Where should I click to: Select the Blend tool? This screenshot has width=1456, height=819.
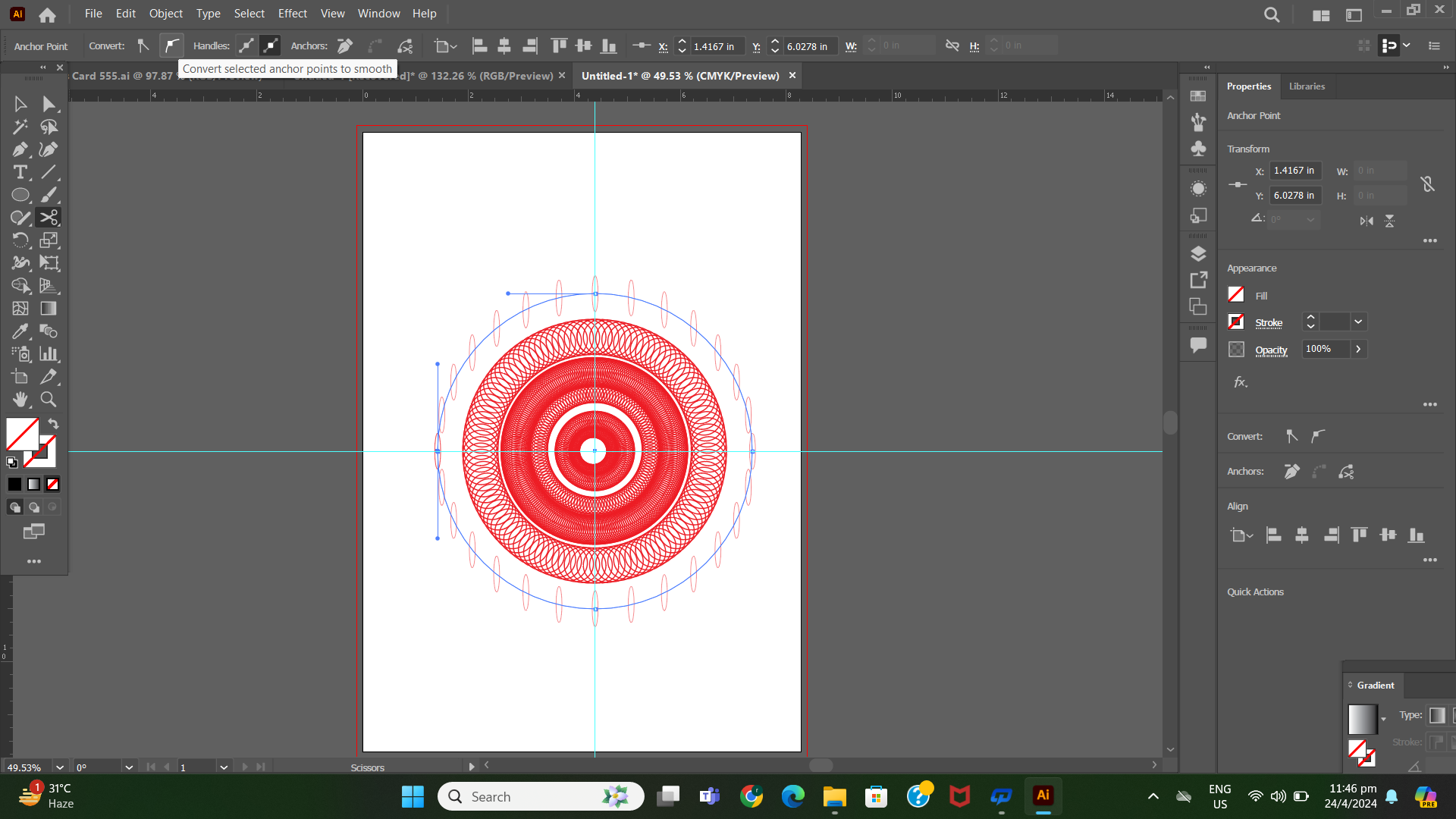(49, 331)
